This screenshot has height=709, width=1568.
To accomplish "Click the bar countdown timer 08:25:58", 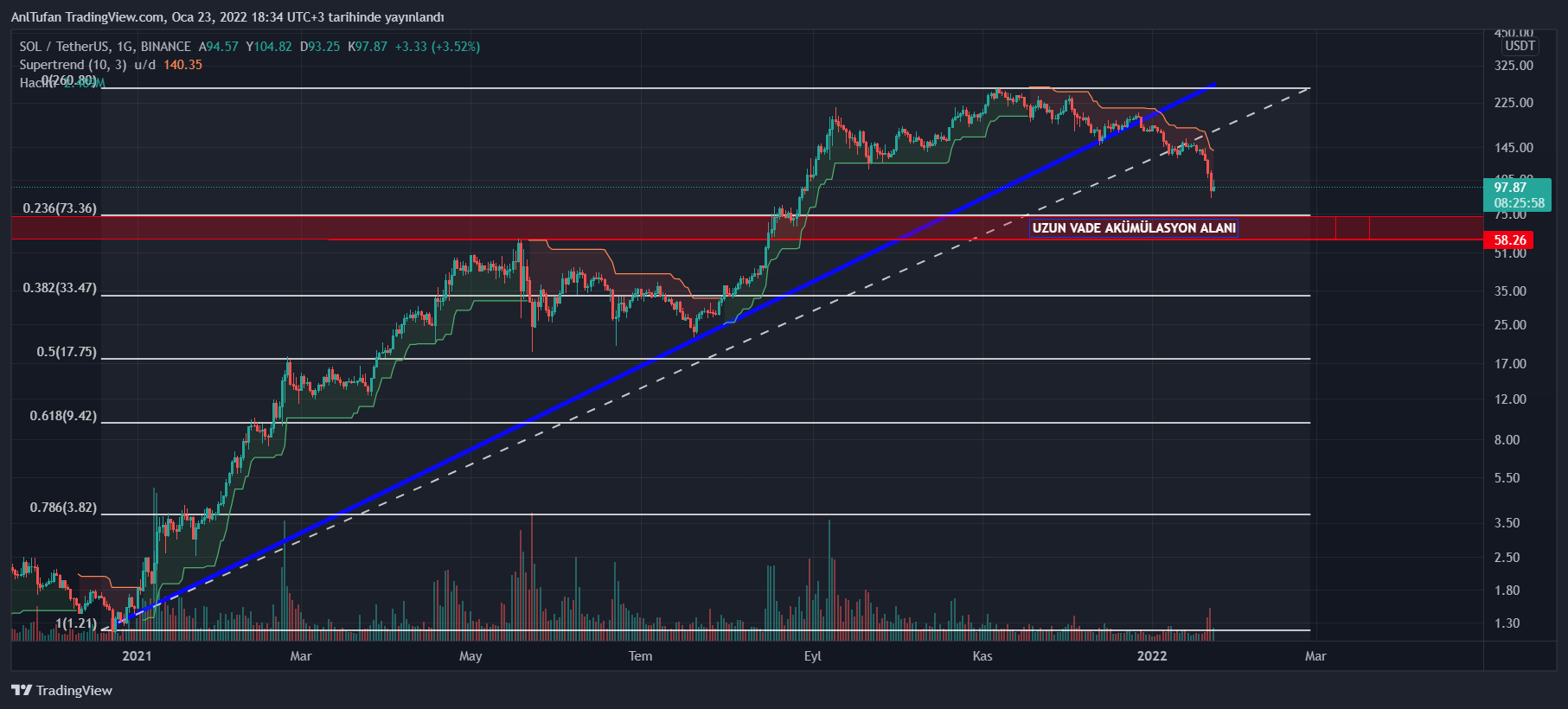I will point(1519,203).
